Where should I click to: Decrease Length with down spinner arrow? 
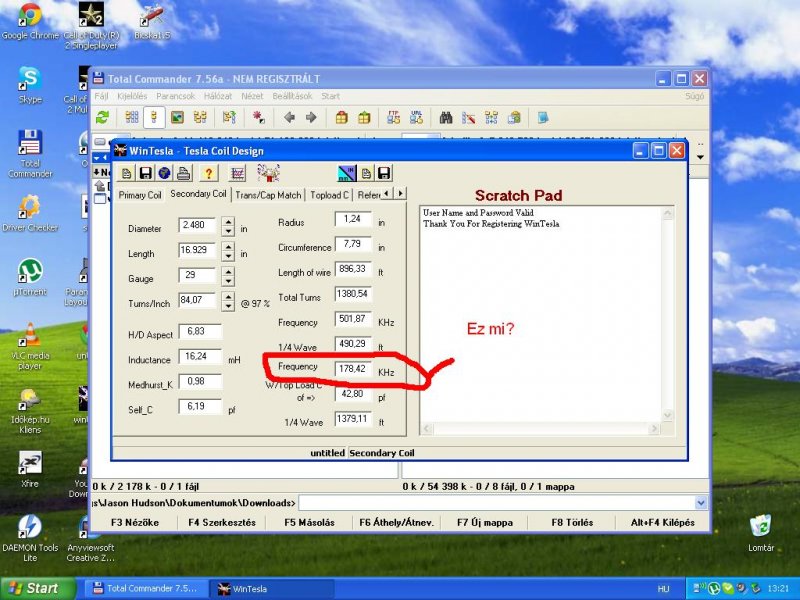[228, 256]
